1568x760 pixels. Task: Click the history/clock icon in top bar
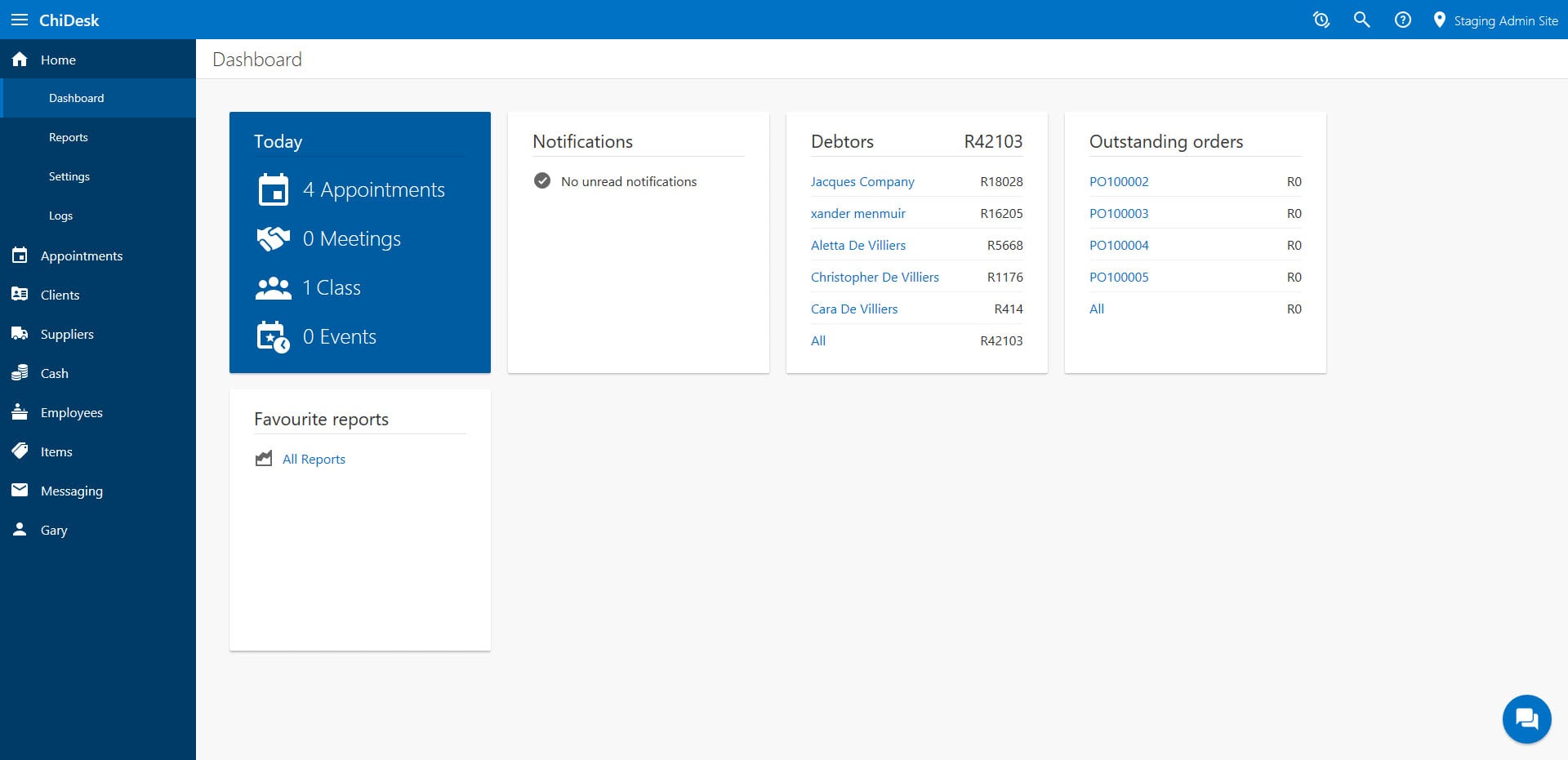[1321, 20]
